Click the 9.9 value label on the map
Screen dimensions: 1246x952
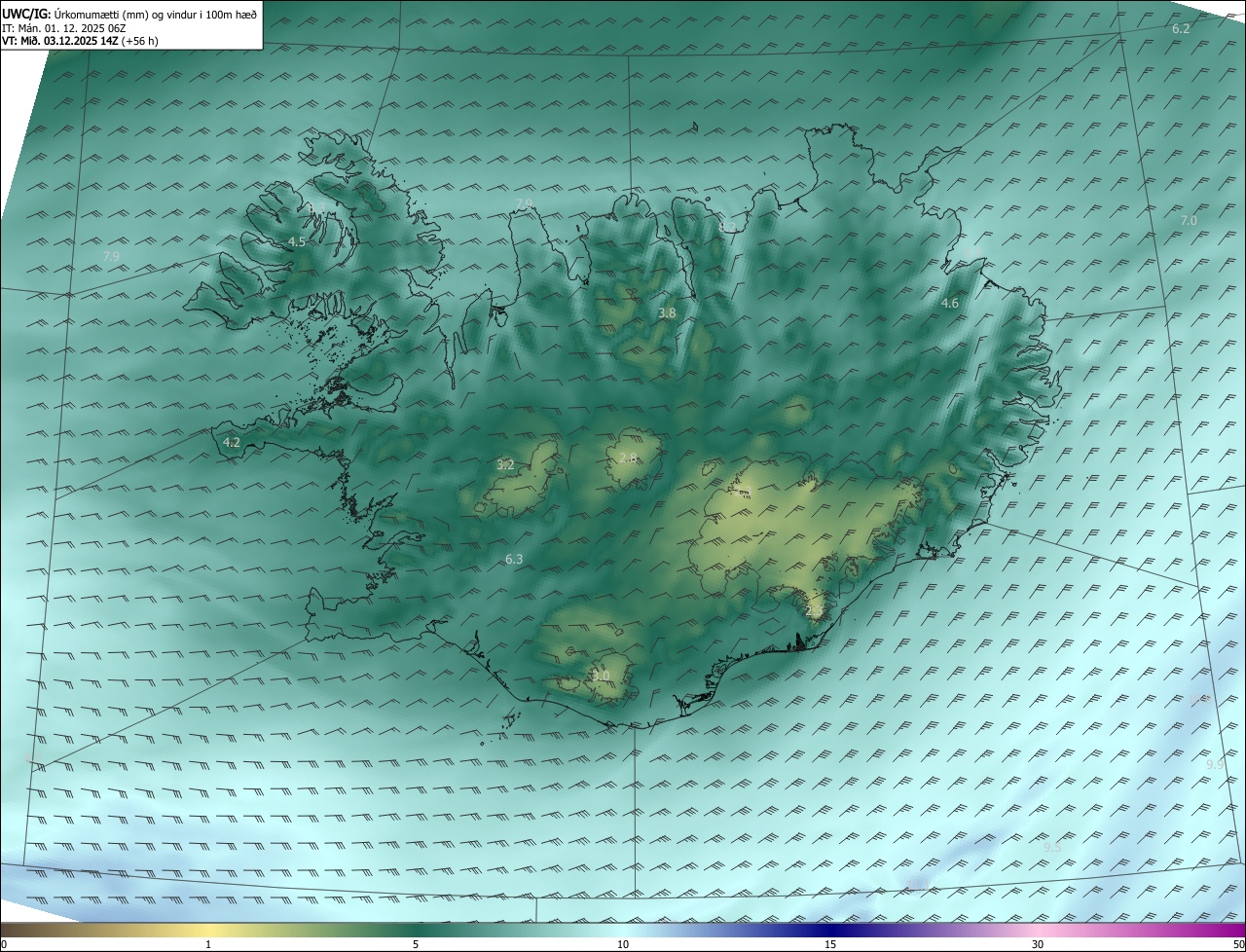click(x=1216, y=765)
